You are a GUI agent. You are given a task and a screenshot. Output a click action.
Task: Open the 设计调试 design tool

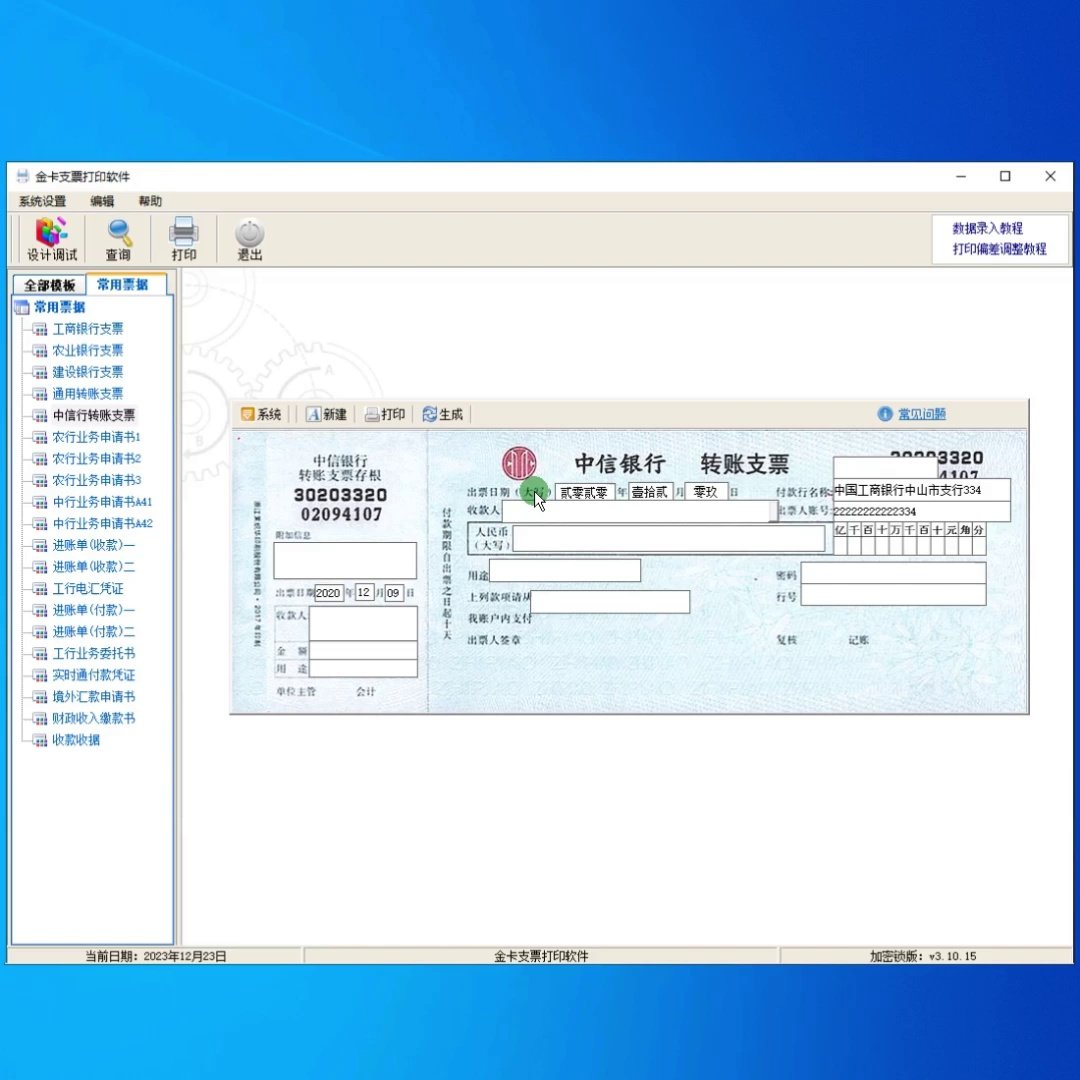[x=52, y=239]
